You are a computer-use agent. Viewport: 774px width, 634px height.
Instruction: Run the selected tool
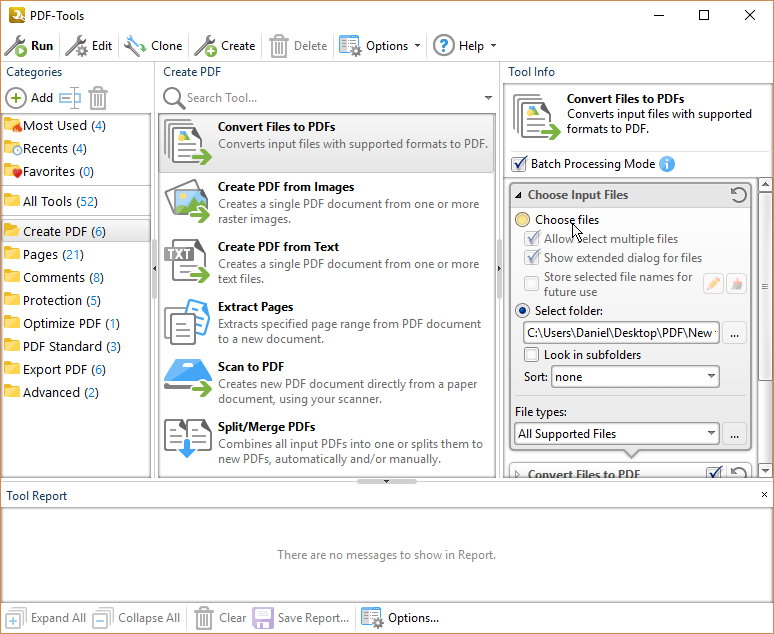point(29,46)
